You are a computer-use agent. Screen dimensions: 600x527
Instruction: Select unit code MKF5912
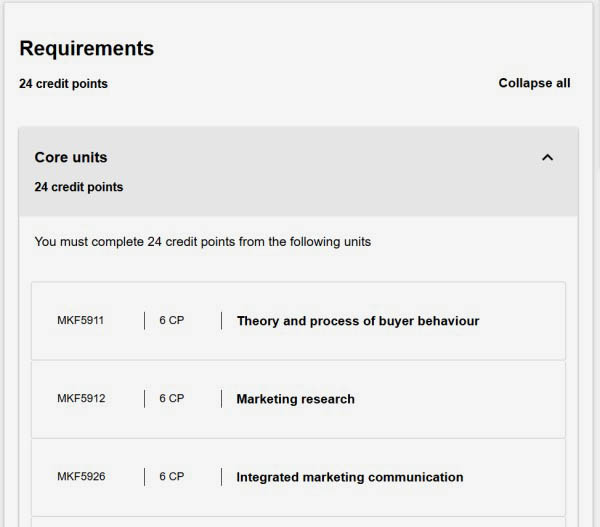pos(81,398)
